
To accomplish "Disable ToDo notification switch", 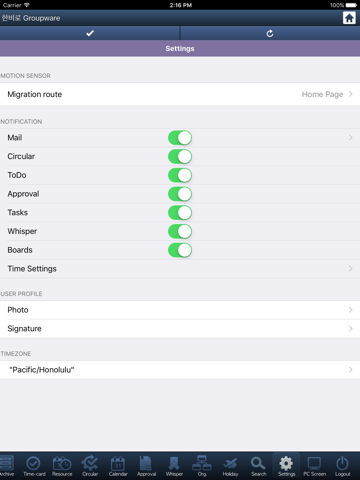I will [180, 175].
